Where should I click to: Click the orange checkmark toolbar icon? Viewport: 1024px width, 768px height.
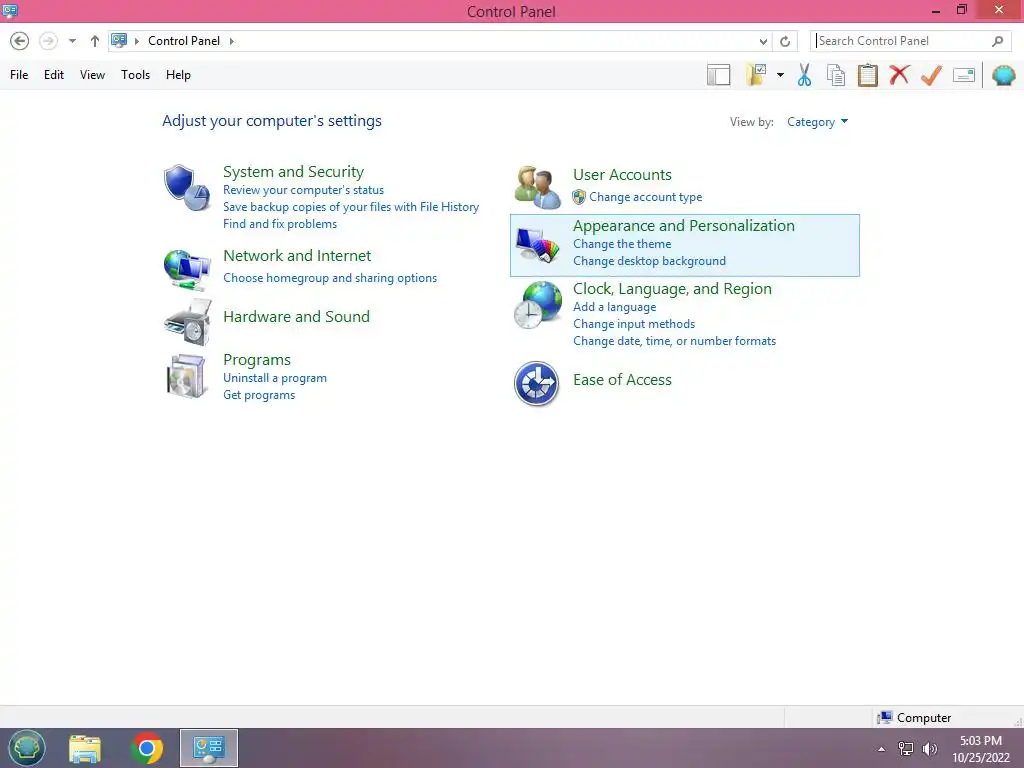[x=931, y=75]
